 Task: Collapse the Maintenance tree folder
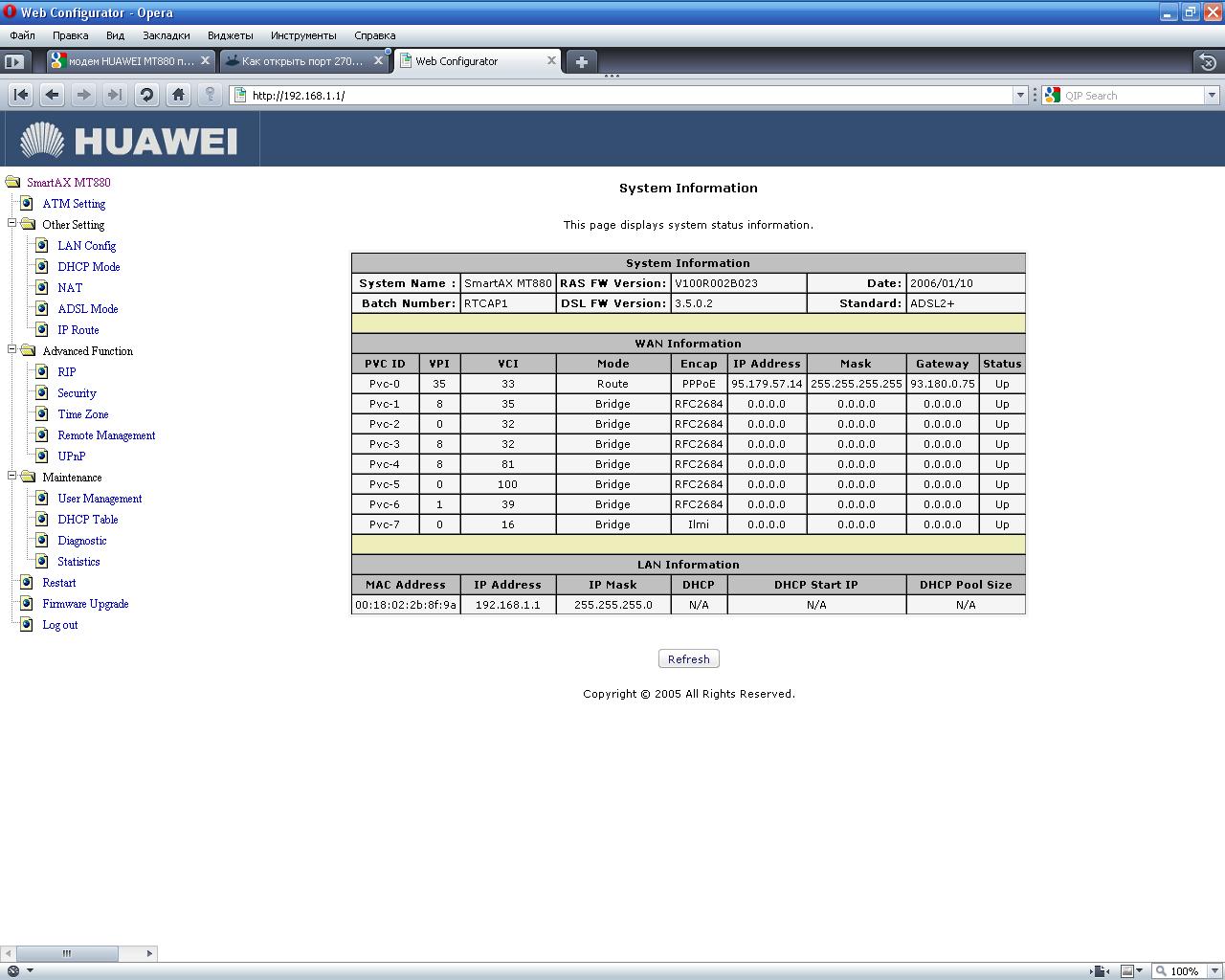coord(12,476)
